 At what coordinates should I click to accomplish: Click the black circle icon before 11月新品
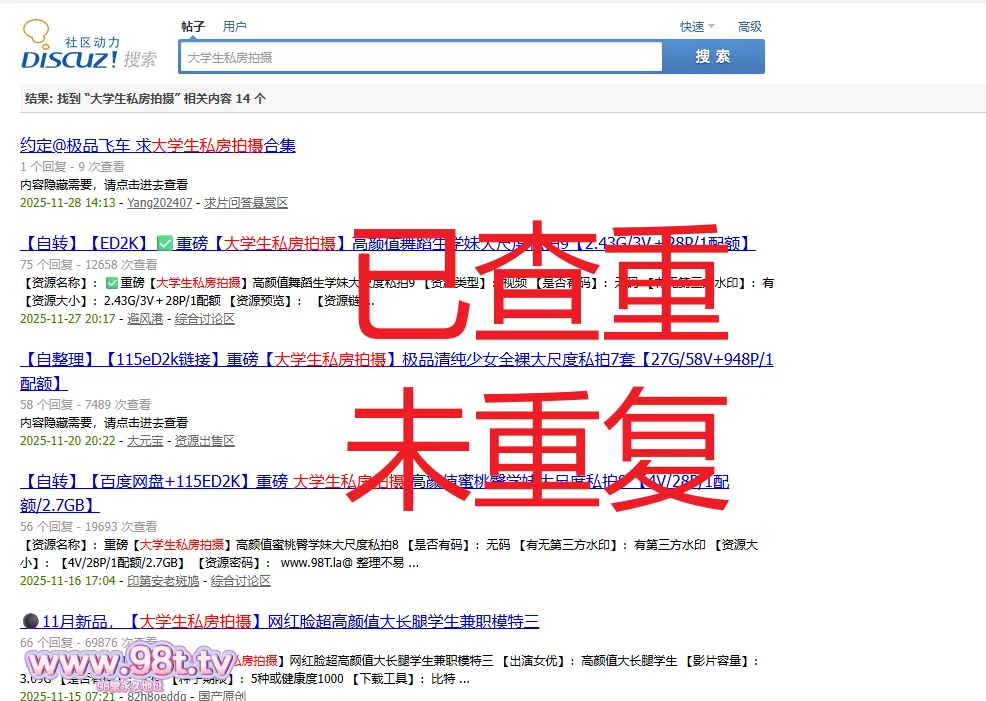coord(28,622)
